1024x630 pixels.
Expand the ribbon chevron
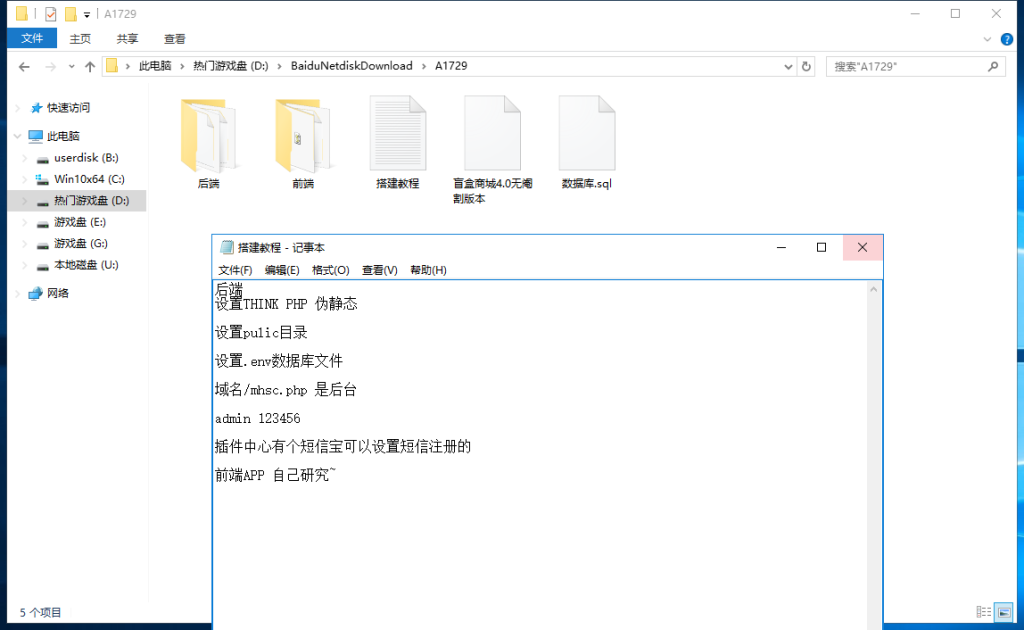coord(987,39)
